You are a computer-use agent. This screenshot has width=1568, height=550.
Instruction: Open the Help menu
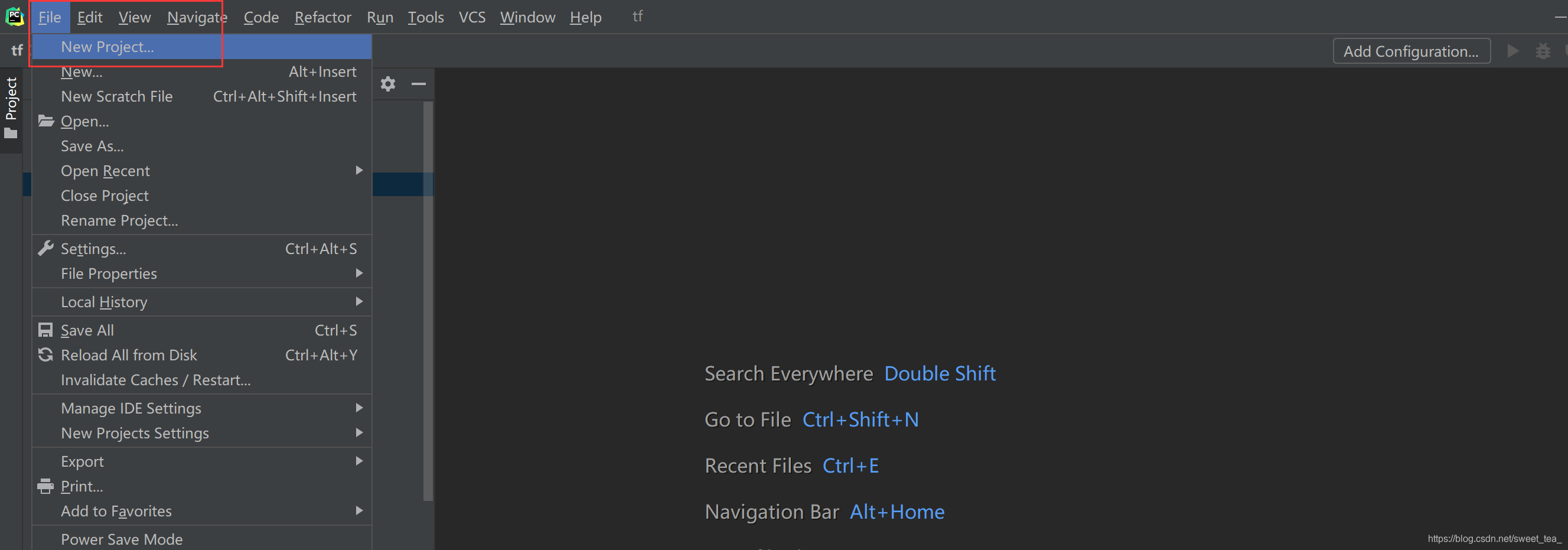(x=586, y=17)
